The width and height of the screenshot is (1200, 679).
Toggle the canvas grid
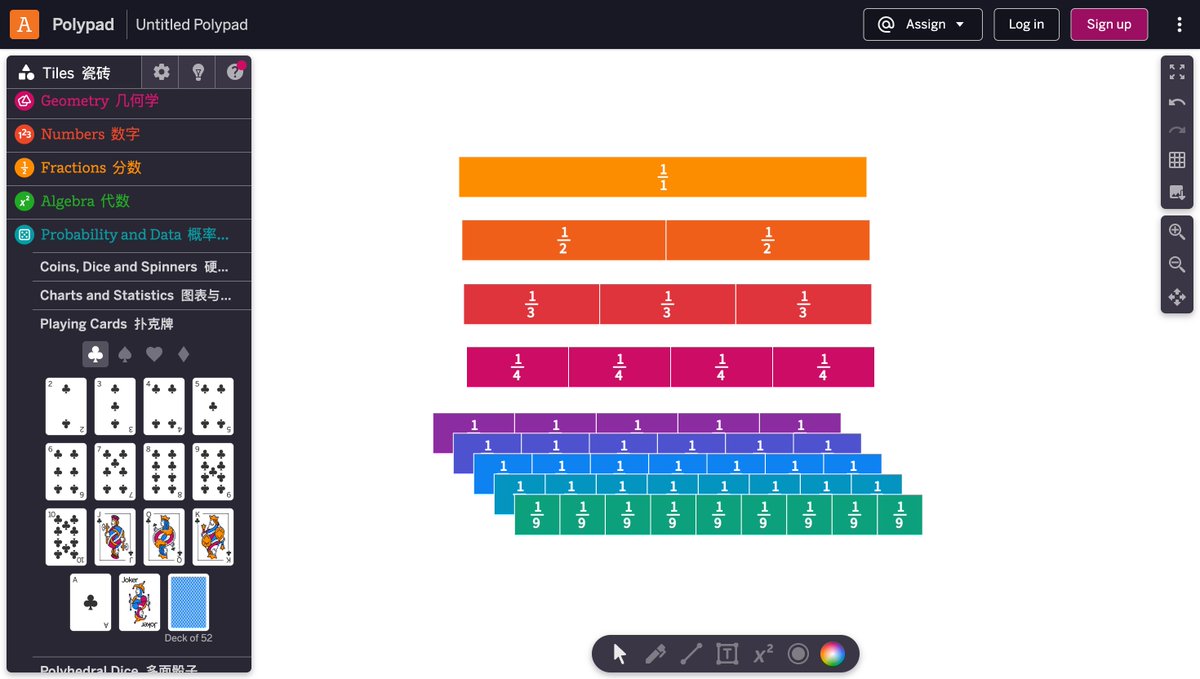click(x=1177, y=160)
